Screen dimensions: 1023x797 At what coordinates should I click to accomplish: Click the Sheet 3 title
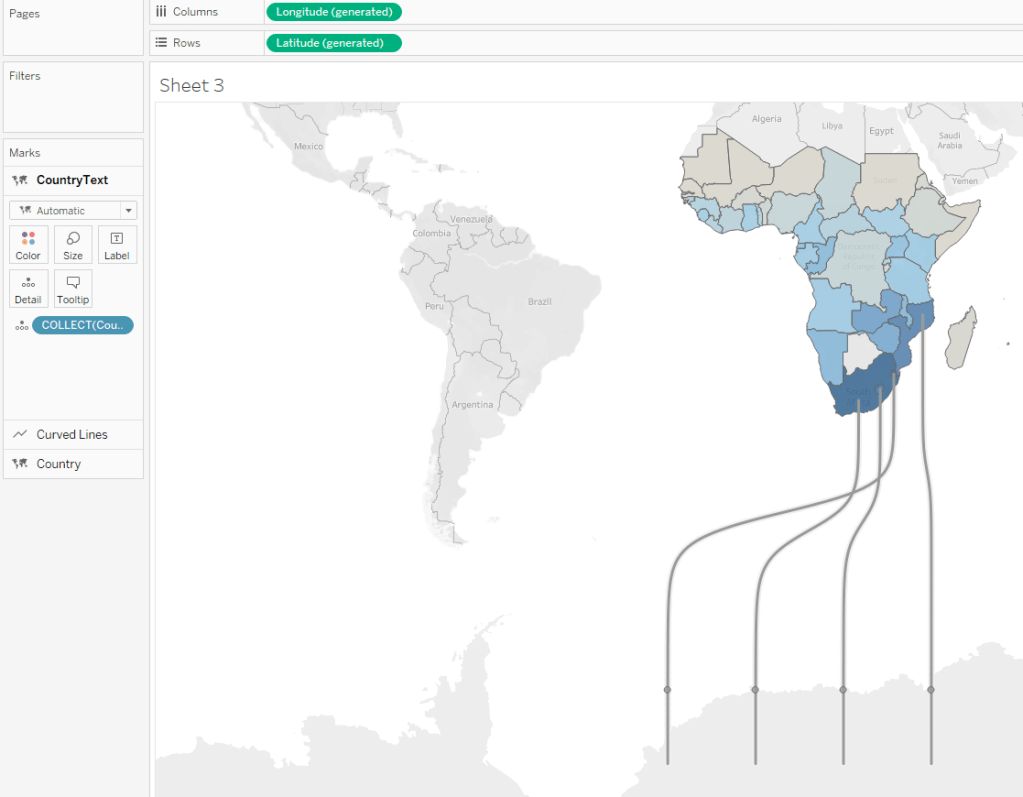pyautogui.click(x=192, y=86)
